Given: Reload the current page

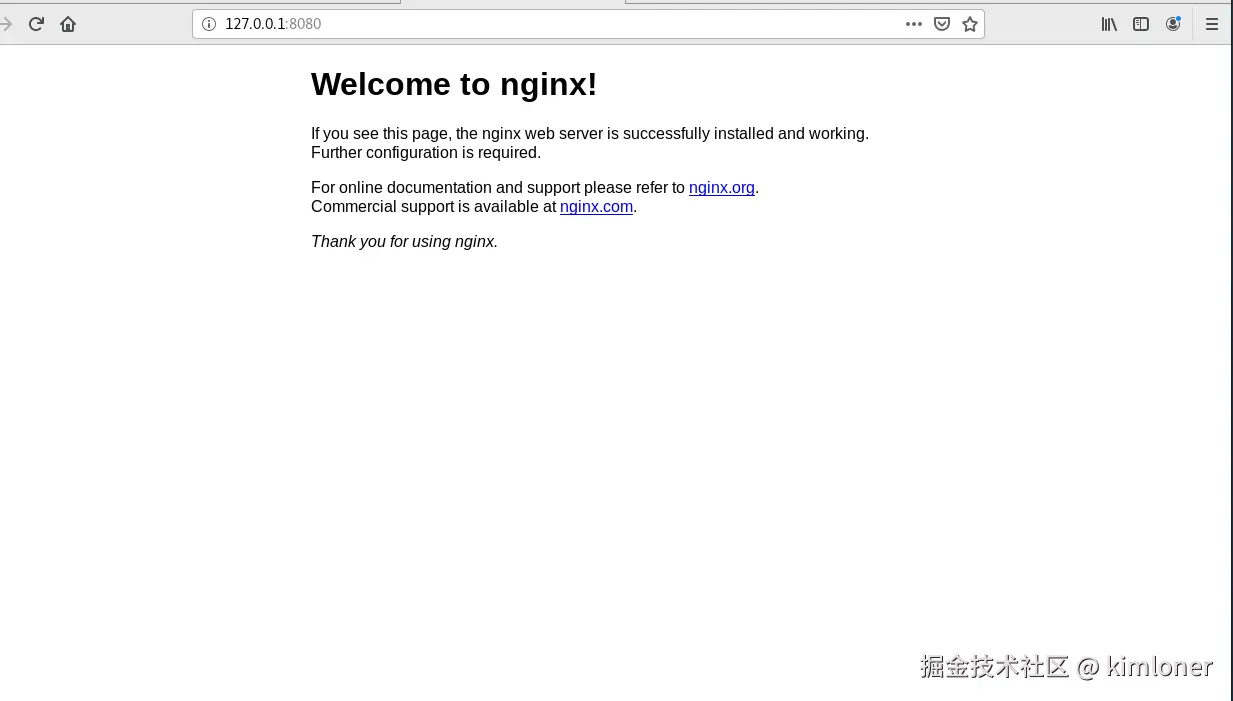Looking at the screenshot, I should click(36, 24).
